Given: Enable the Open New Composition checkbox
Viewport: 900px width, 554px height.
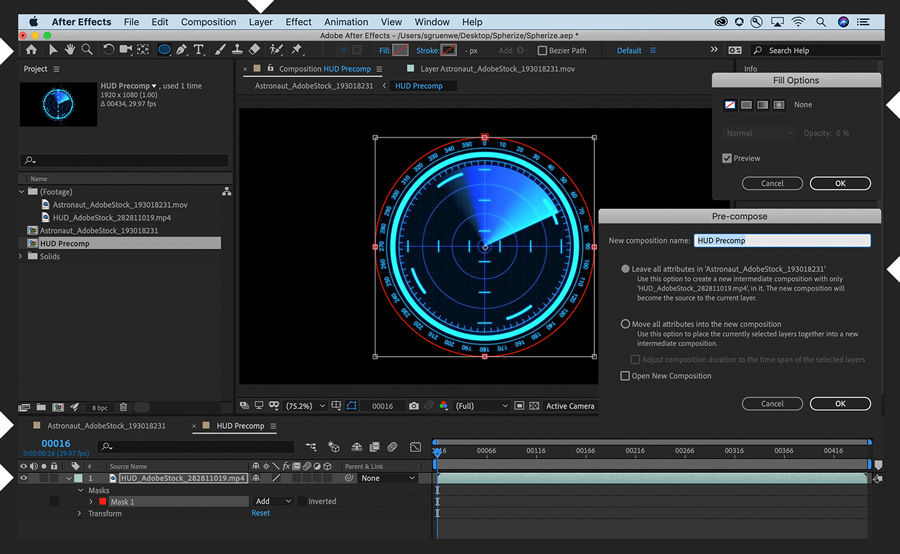Looking at the screenshot, I should (625, 376).
